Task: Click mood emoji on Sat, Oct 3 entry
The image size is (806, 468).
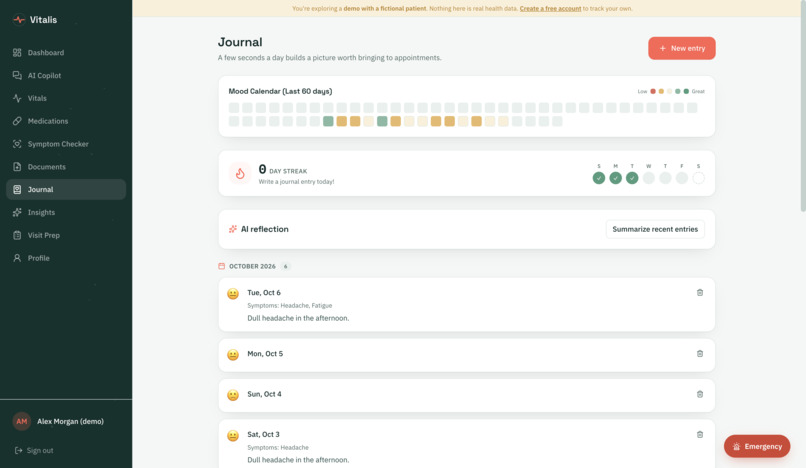Action: point(233,436)
